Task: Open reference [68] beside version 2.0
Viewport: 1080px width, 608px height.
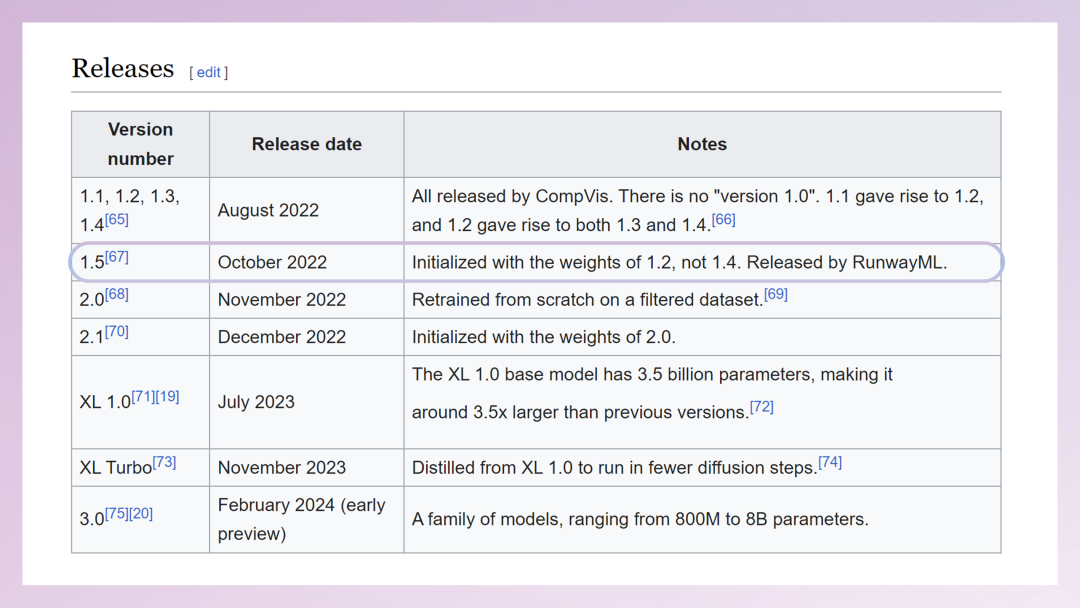Action: pos(116,294)
